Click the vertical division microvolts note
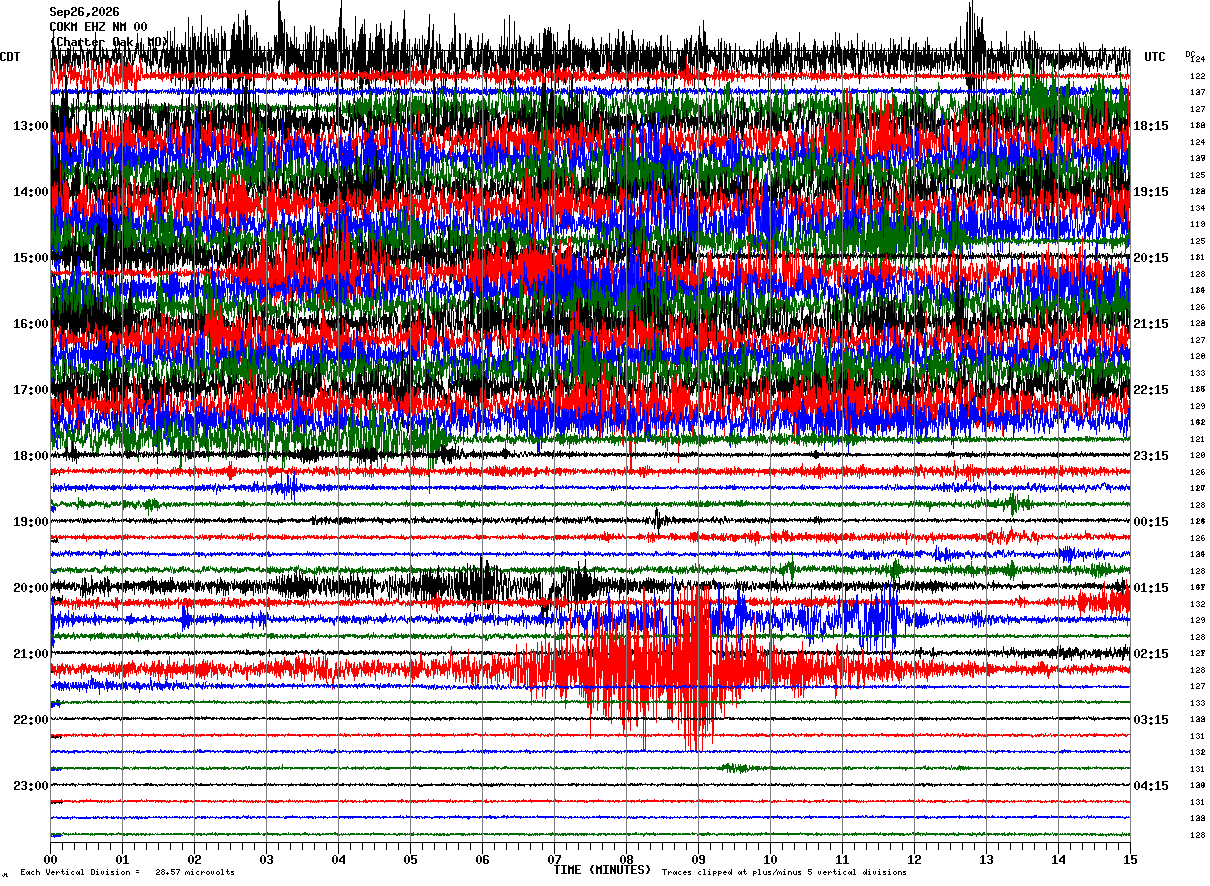1210x886 pixels. point(128,872)
